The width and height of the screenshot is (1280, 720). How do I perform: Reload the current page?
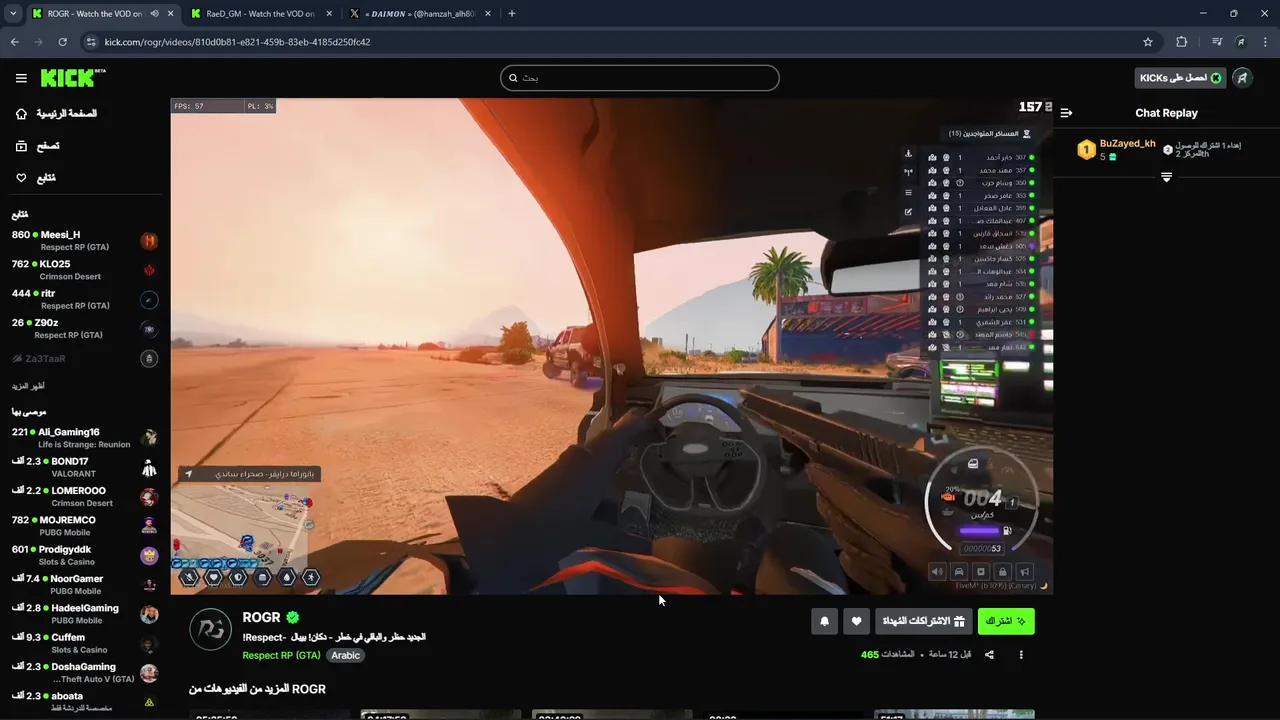click(62, 42)
